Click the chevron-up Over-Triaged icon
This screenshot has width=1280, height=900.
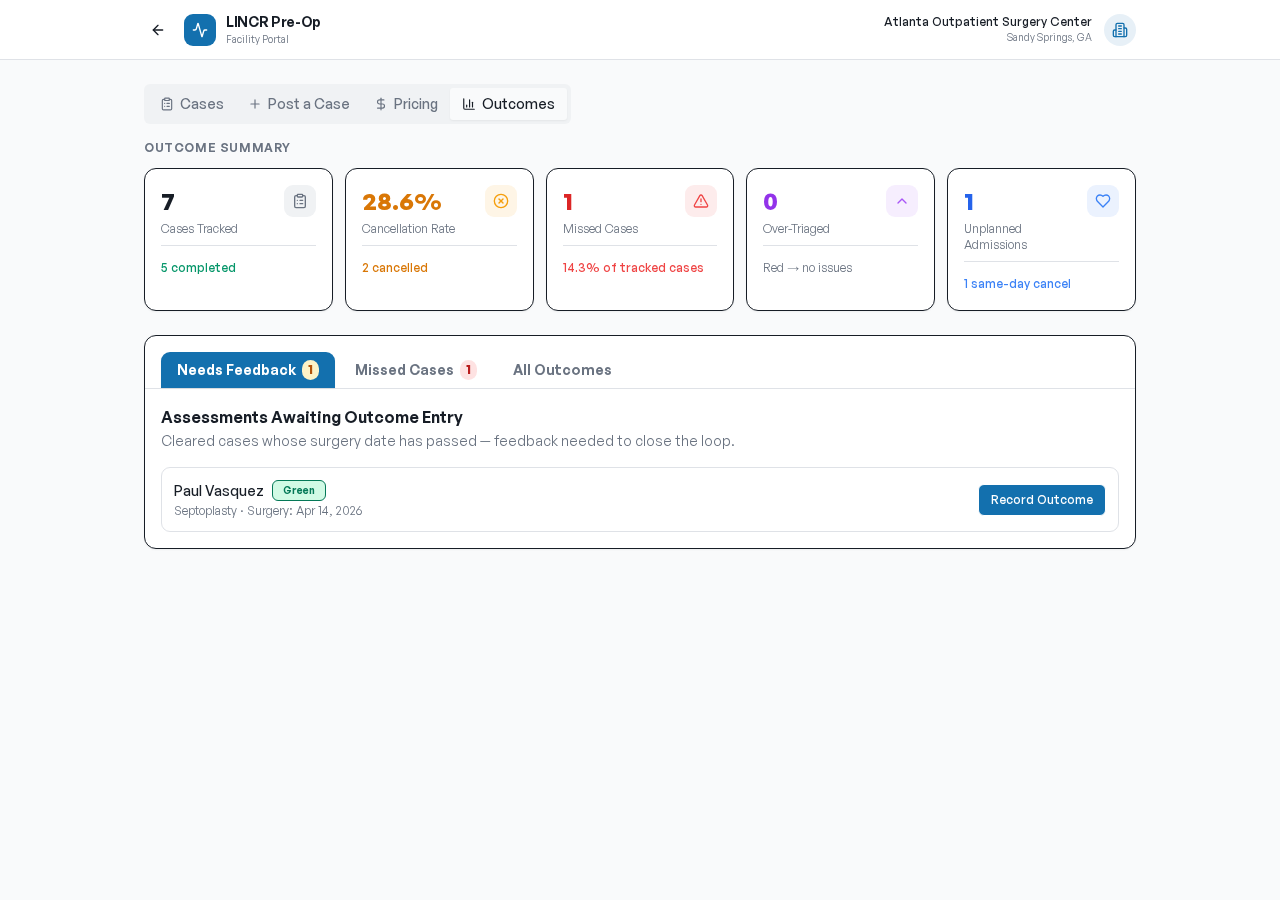click(x=902, y=201)
